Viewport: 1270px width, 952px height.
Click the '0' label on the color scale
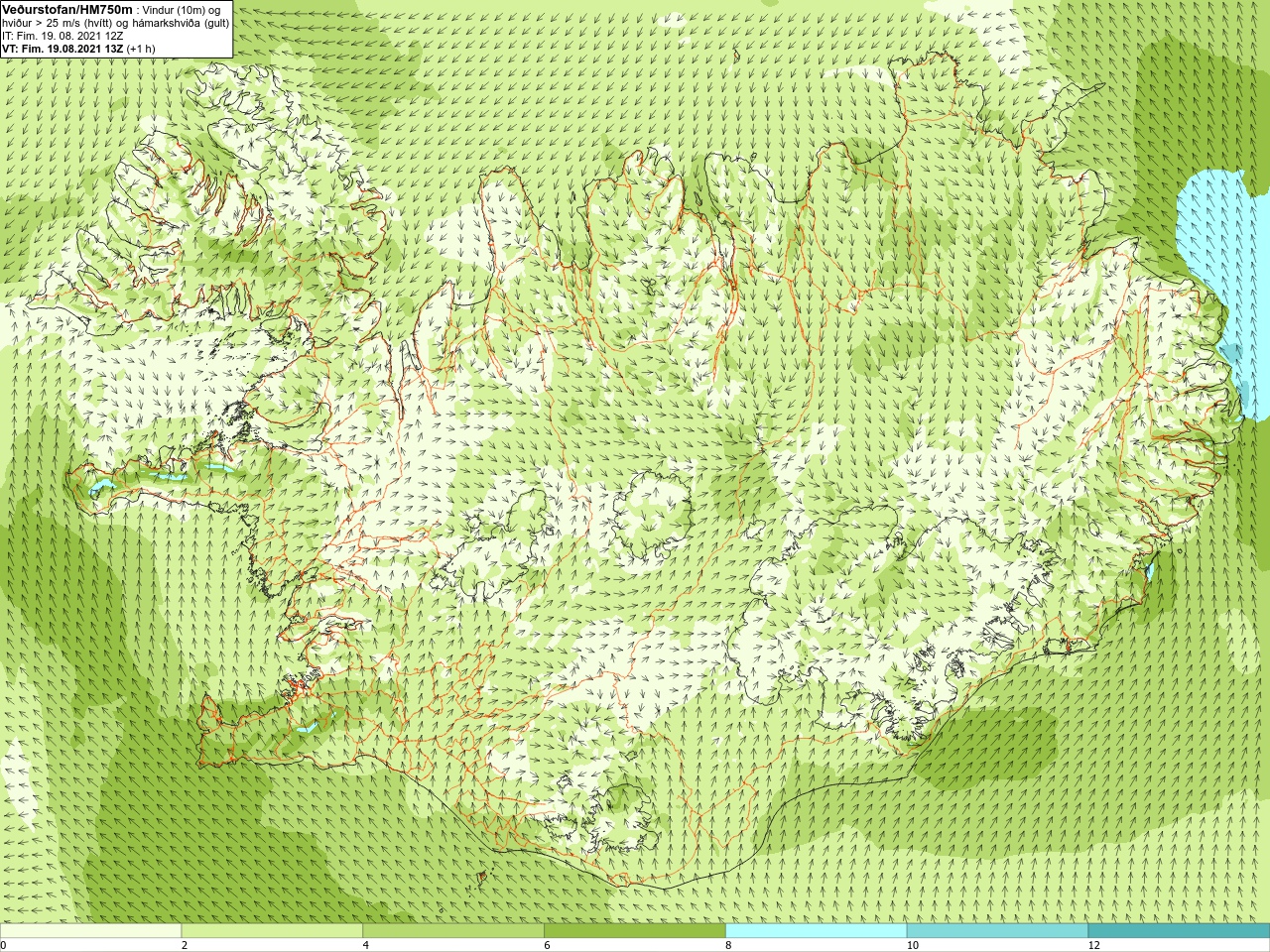(x=3, y=945)
